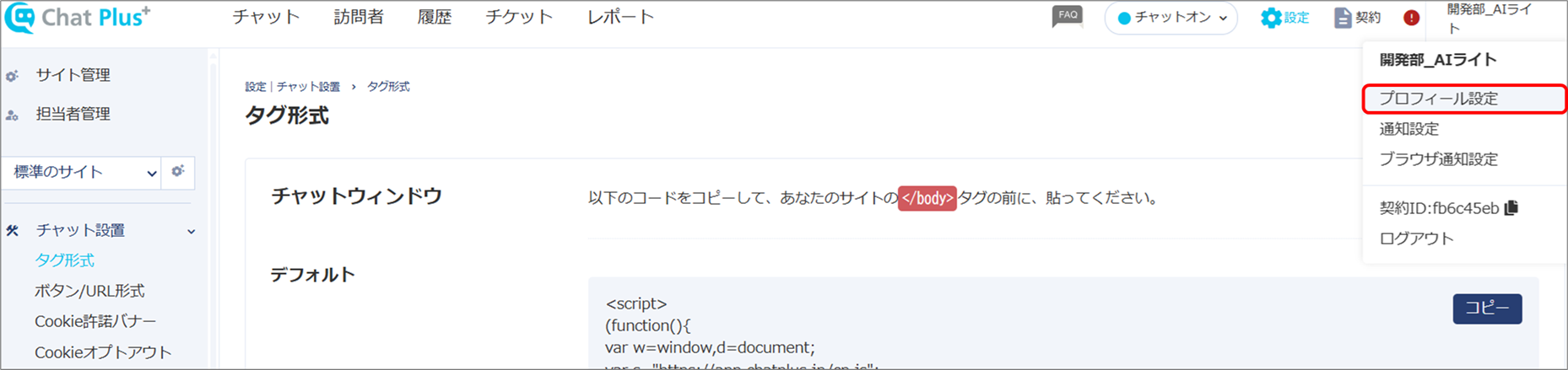The image size is (1568, 370).
Task: Click the 設定 breadcrumb link
Action: pos(255,87)
